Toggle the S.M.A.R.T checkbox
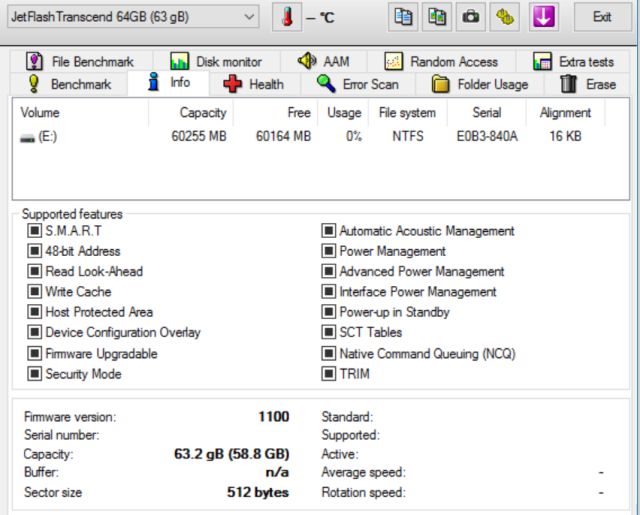This screenshot has width=640, height=515. [x=34, y=231]
